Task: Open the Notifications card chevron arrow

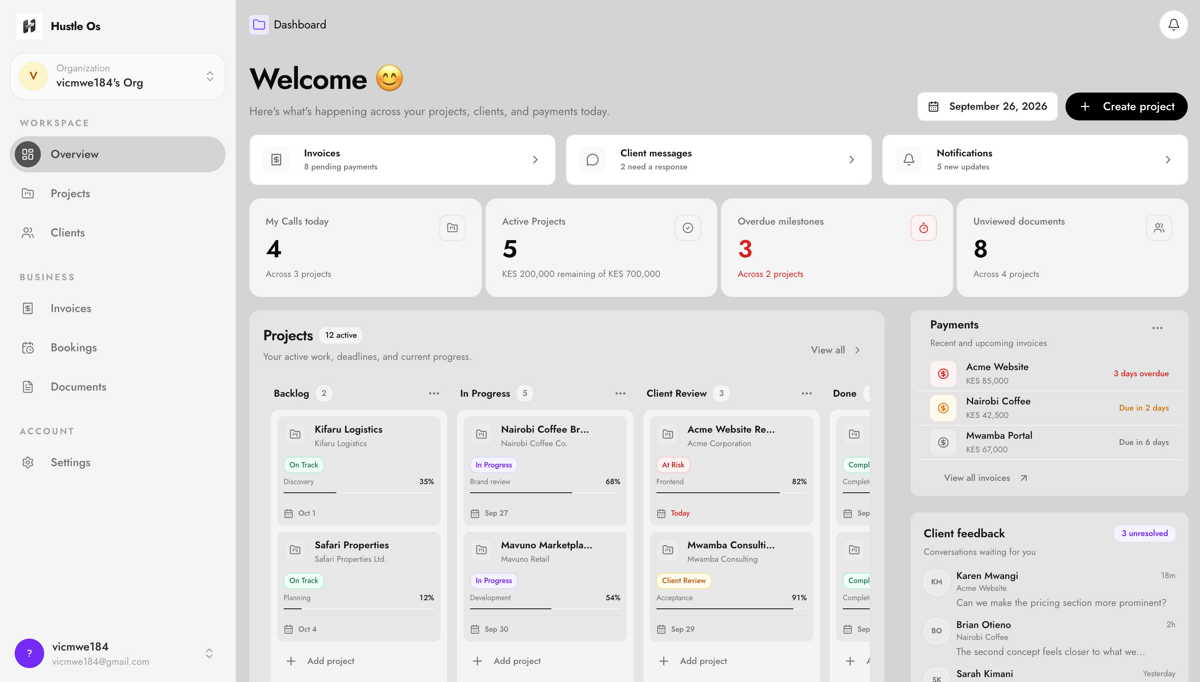Action: 1168,160
